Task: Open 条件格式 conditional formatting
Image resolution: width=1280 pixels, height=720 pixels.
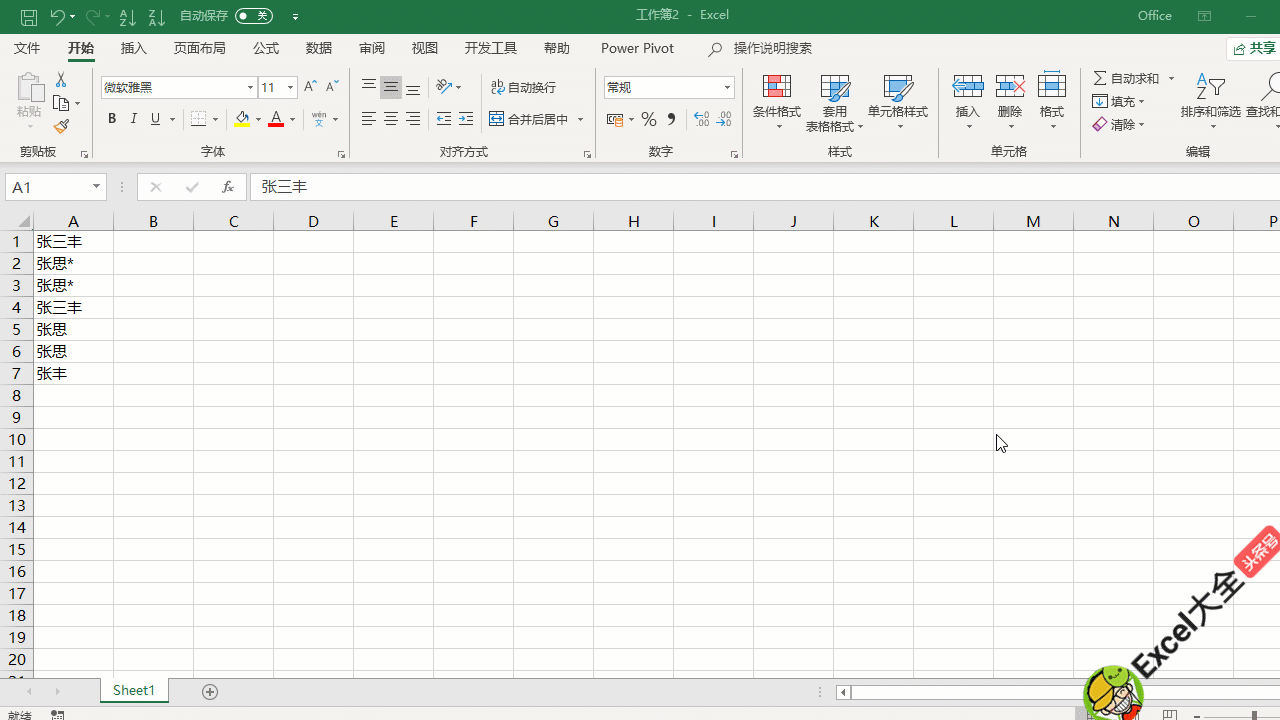Action: click(777, 102)
